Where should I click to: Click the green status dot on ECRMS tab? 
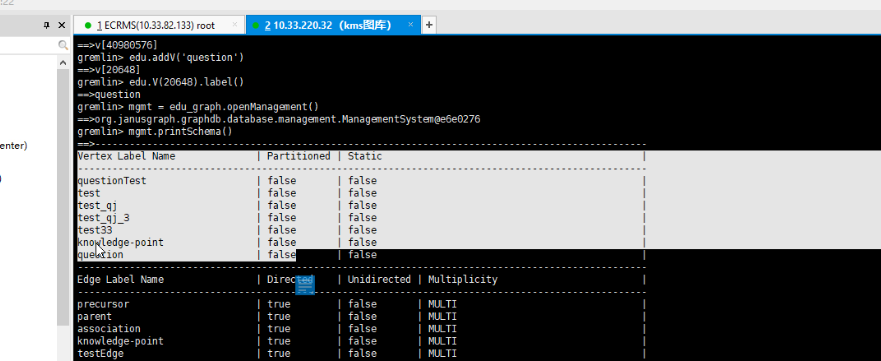pyautogui.click(x=88, y=25)
